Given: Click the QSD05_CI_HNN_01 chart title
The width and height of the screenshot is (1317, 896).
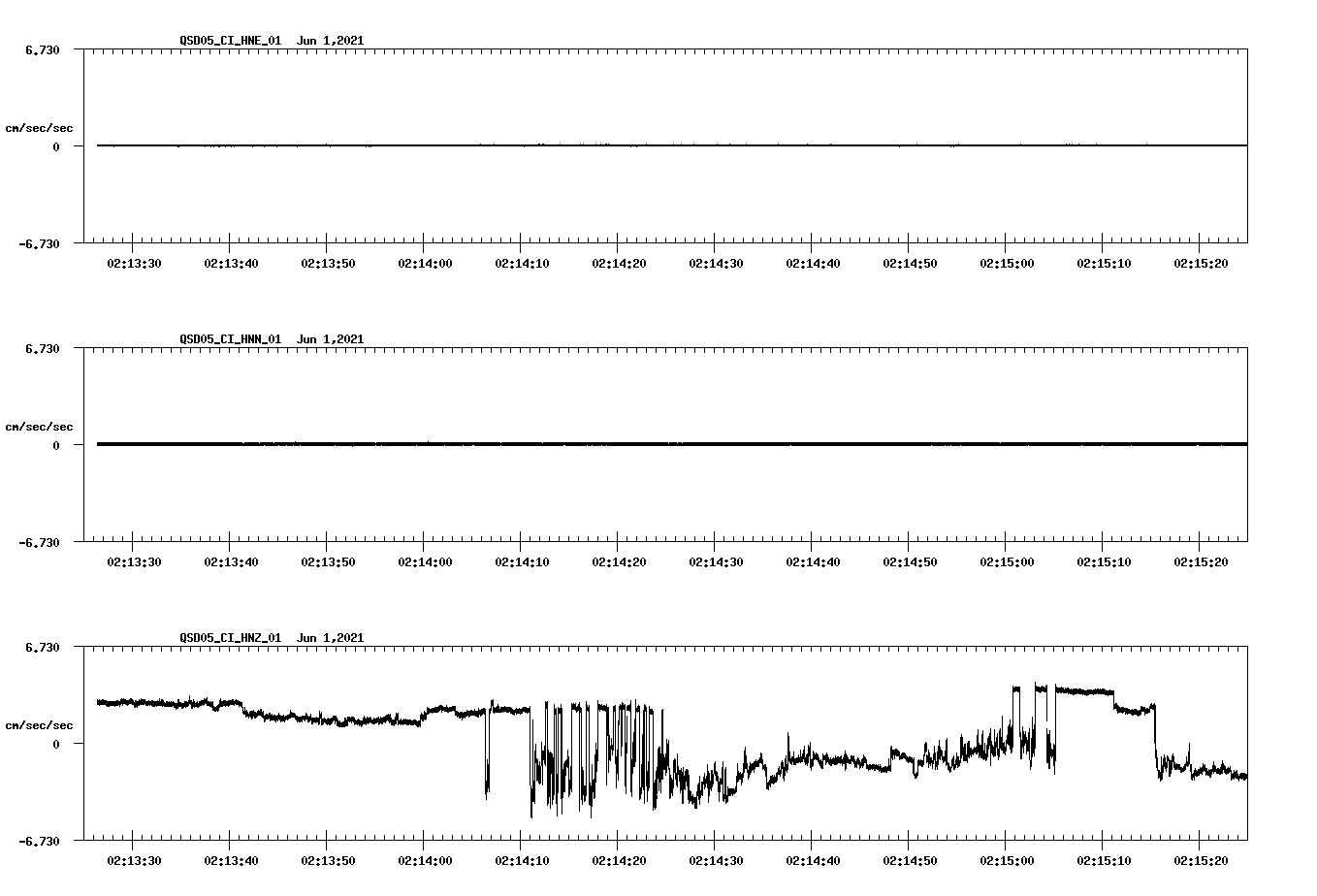Looking at the screenshot, I should 272,339.
